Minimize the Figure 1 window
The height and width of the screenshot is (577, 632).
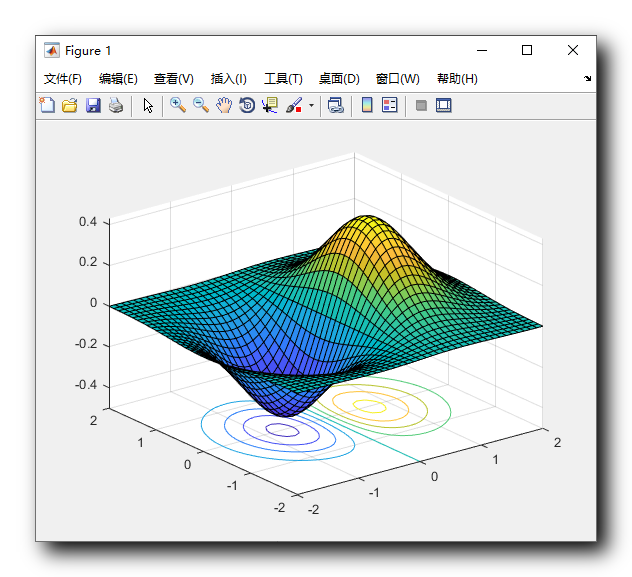[x=482, y=50]
